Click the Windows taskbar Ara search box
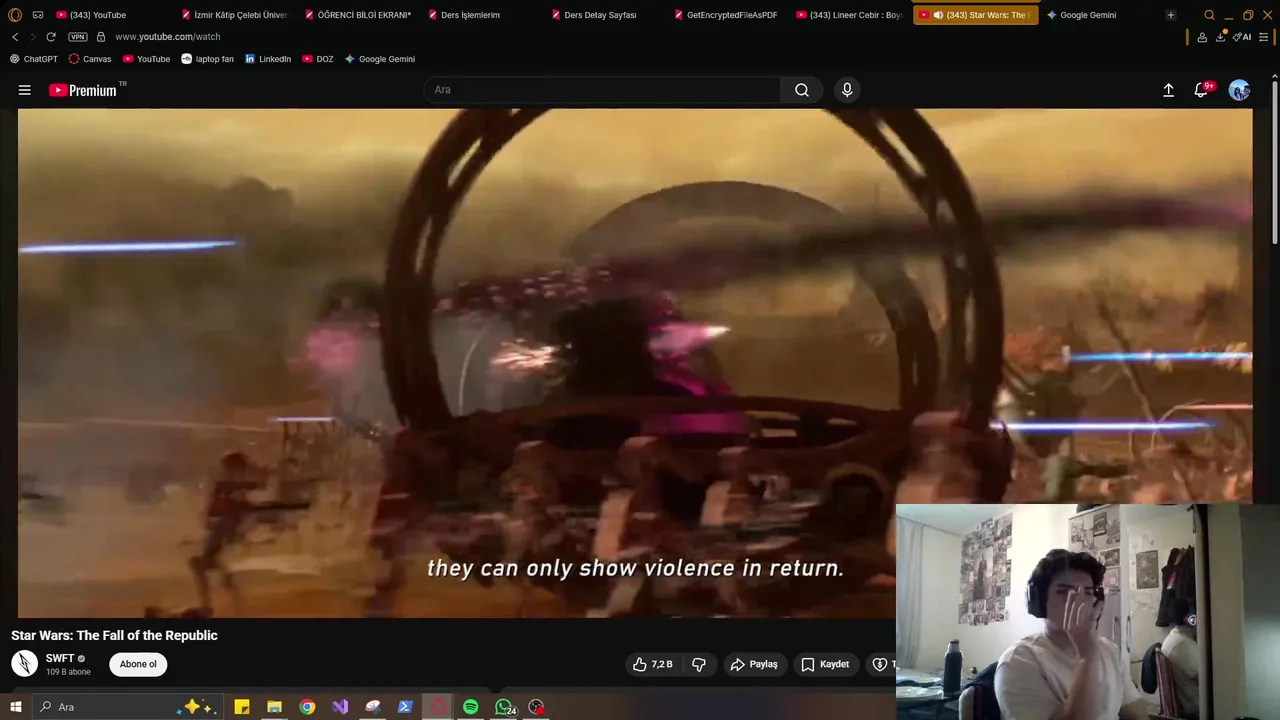1280x720 pixels. coord(127,707)
